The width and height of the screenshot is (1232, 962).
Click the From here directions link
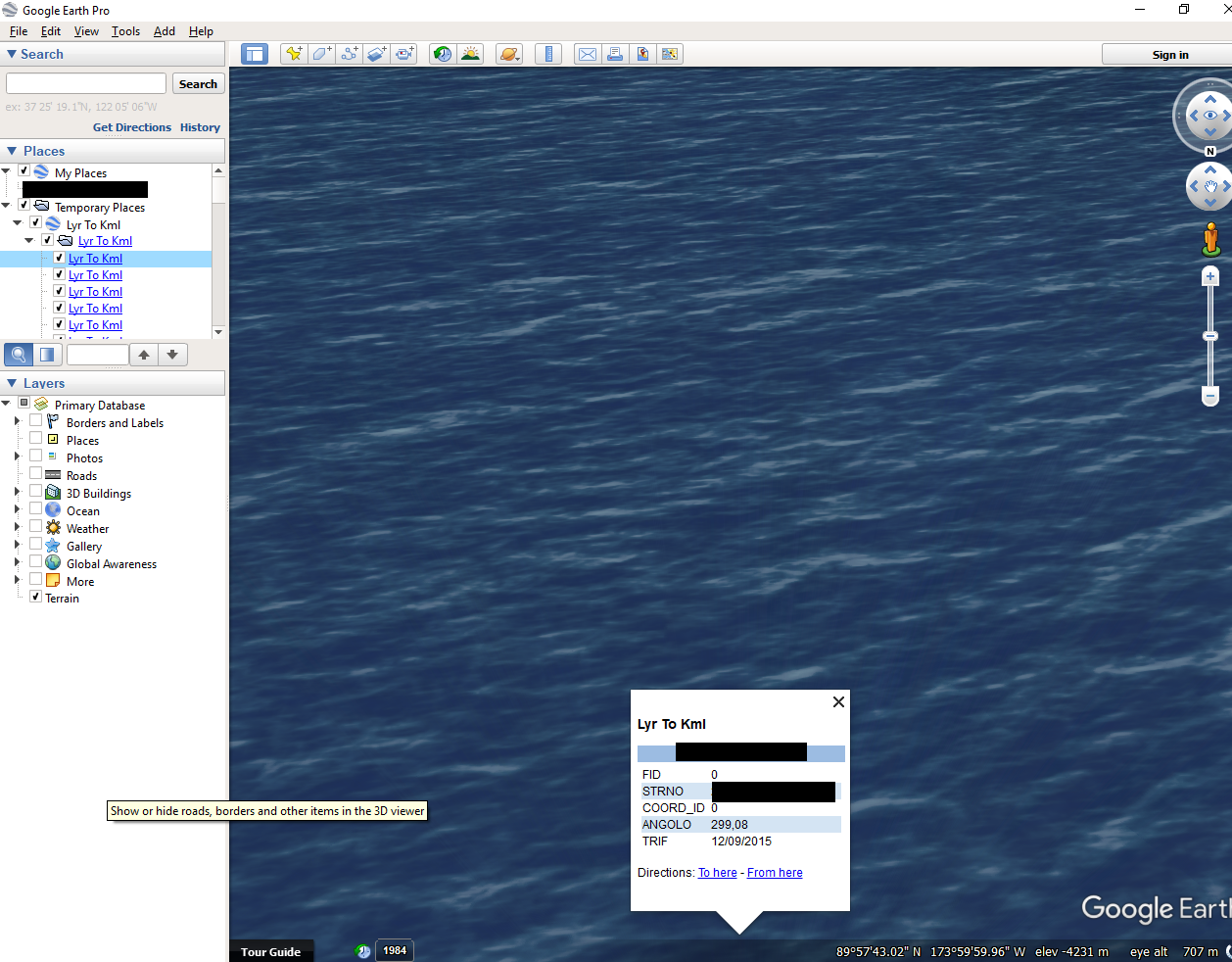[x=775, y=873]
